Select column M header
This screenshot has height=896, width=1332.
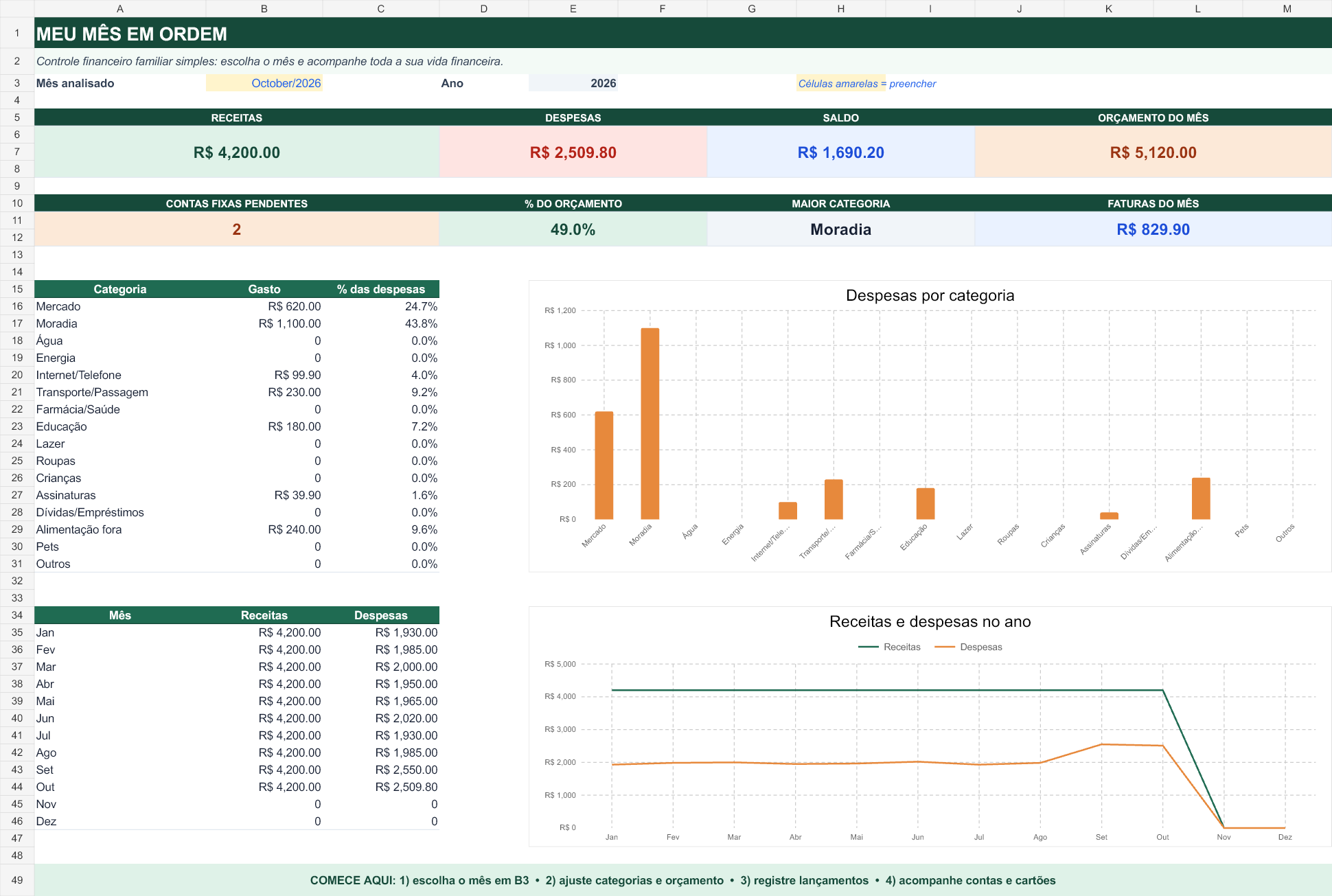pos(1287,8)
